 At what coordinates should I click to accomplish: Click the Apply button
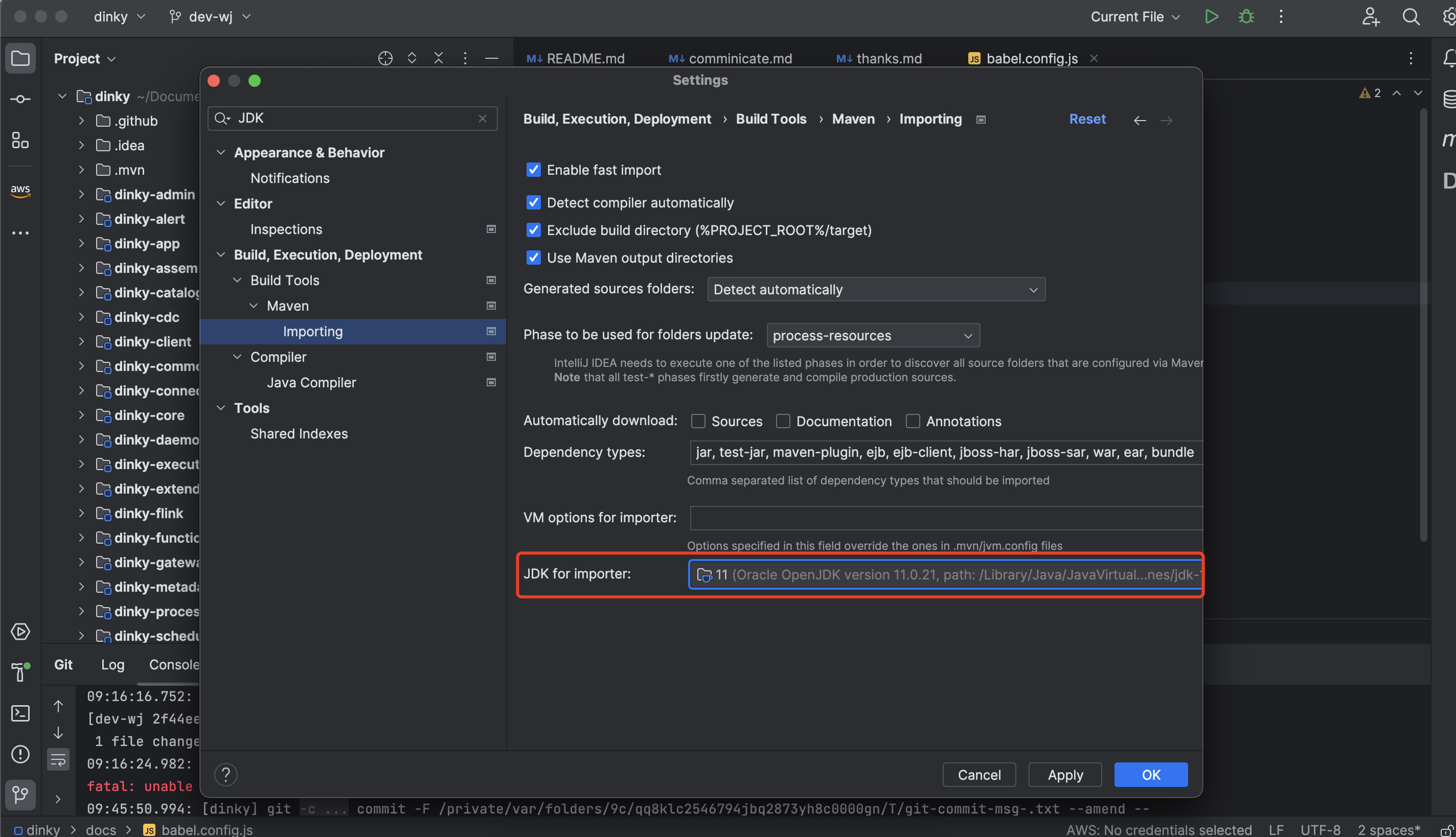click(1064, 774)
